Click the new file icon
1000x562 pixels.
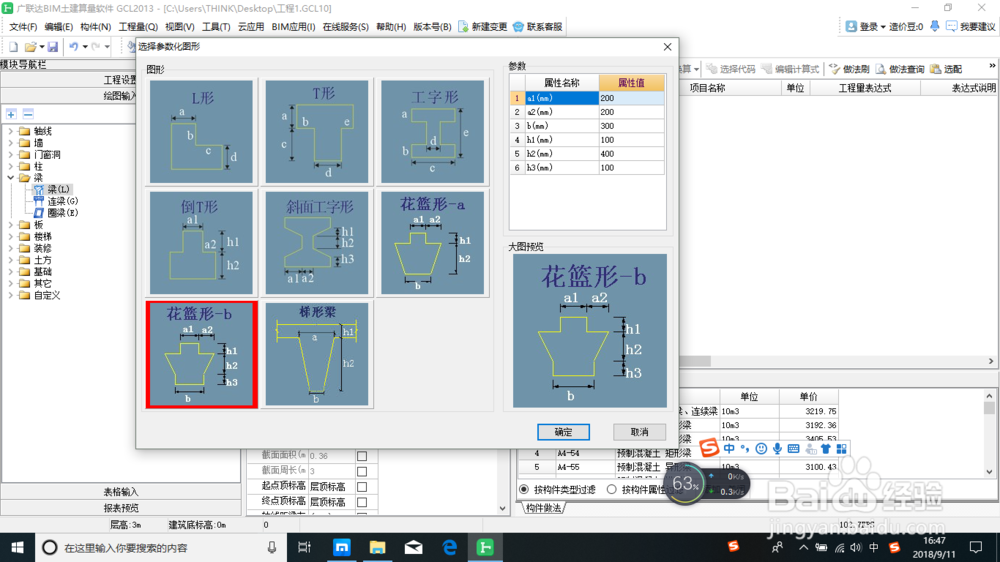pyautogui.click(x=13, y=47)
